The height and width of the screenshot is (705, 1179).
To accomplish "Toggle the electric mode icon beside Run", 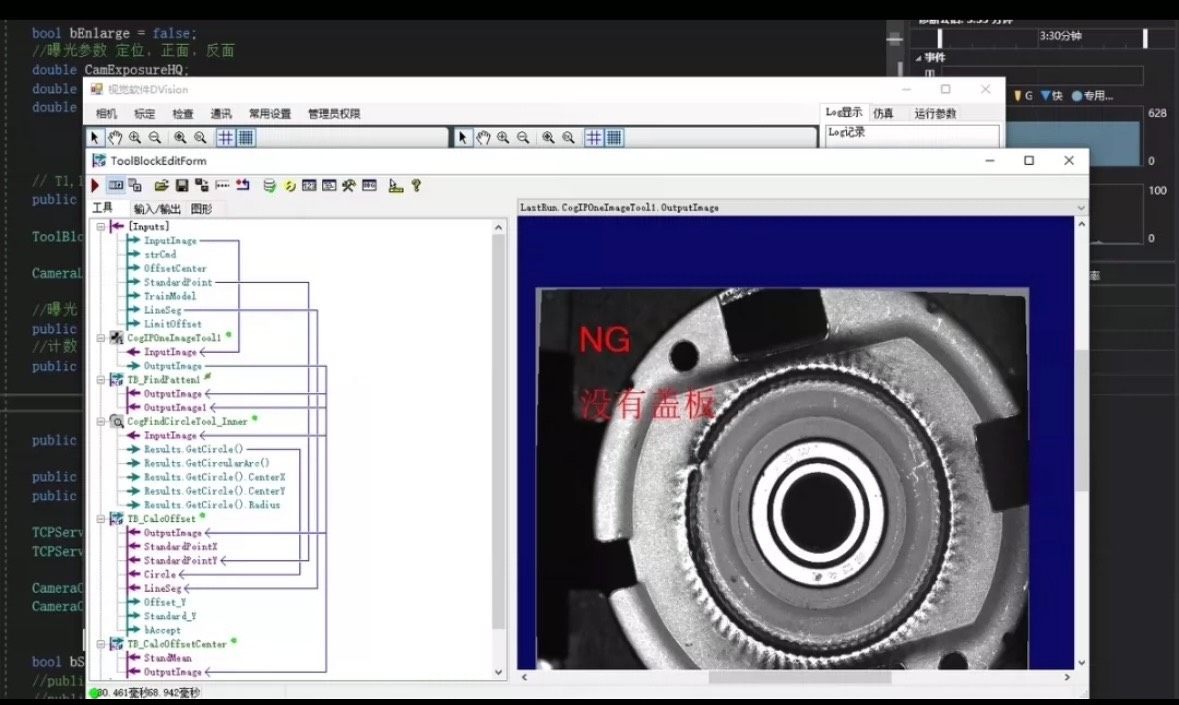I will (115, 185).
